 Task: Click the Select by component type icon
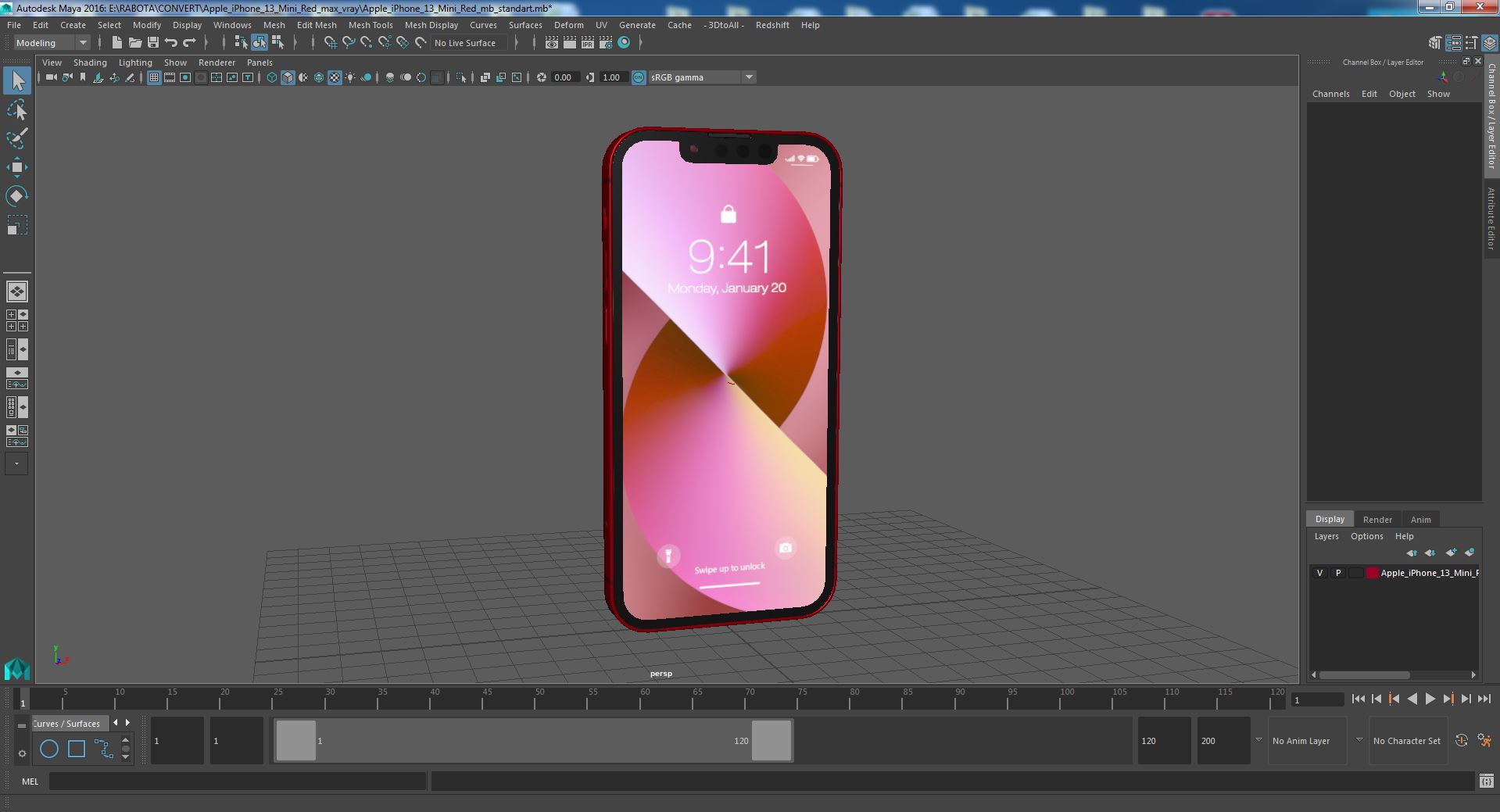coord(277,43)
